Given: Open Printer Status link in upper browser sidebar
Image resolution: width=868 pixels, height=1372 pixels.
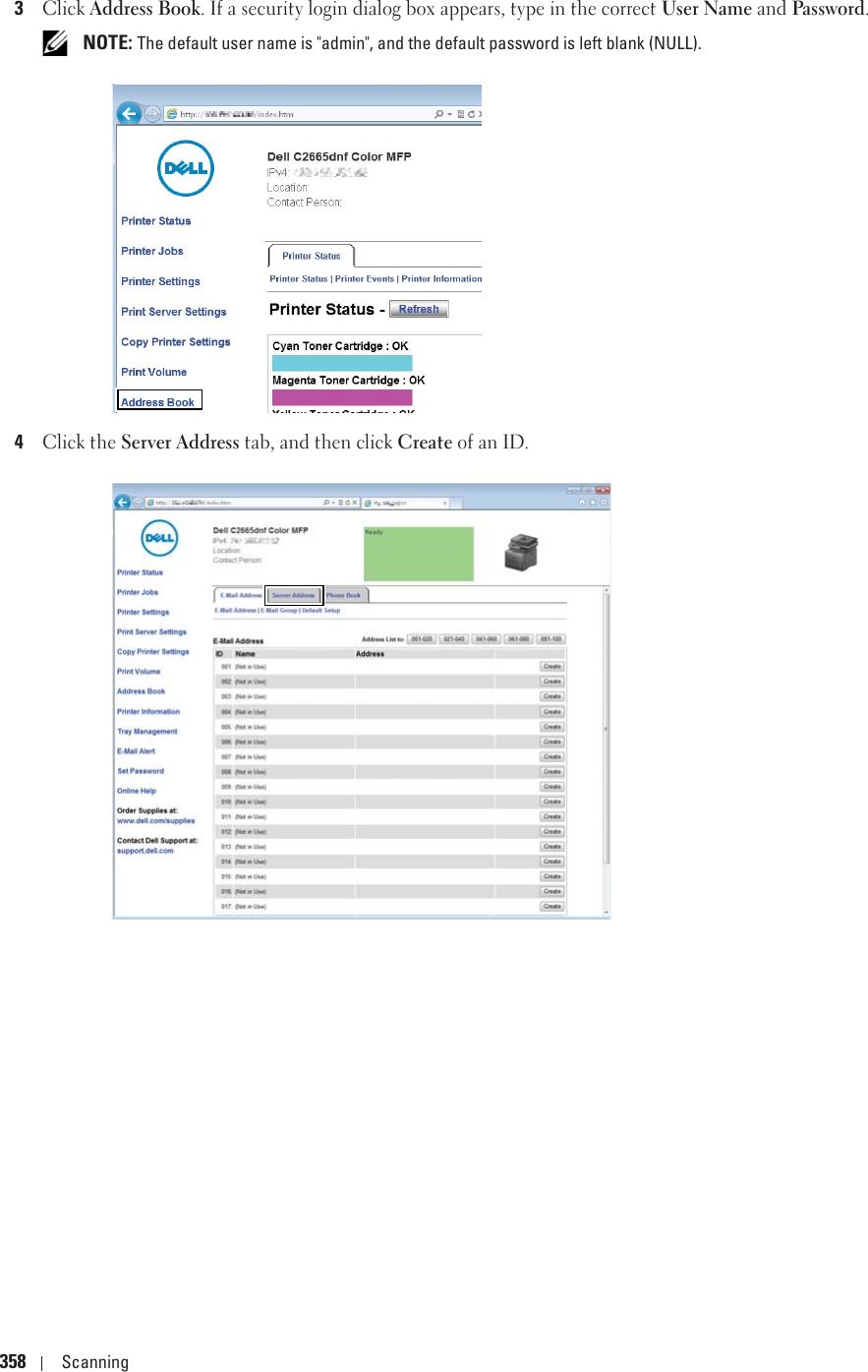Looking at the screenshot, I should tap(156, 221).
